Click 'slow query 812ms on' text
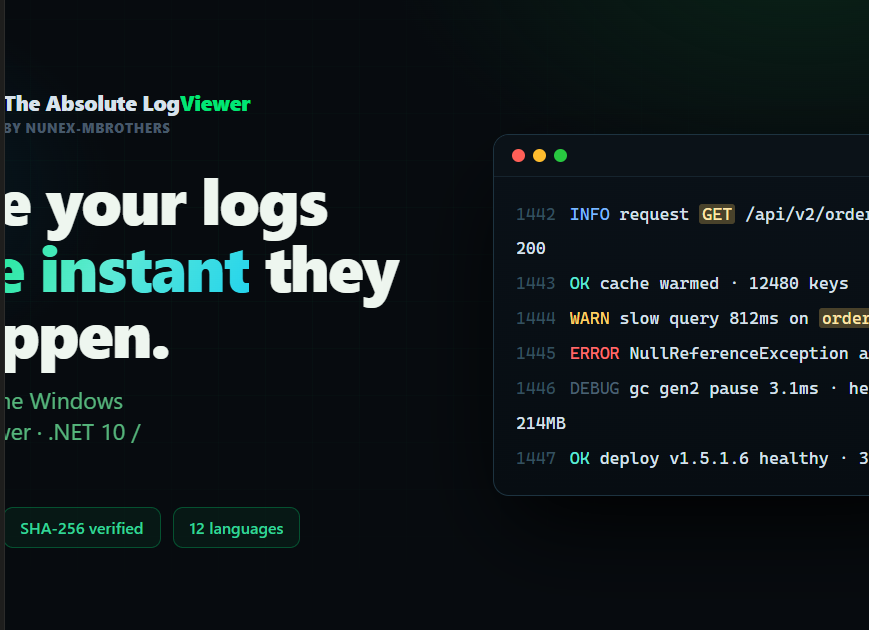The height and width of the screenshot is (630, 869). click(x=714, y=319)
